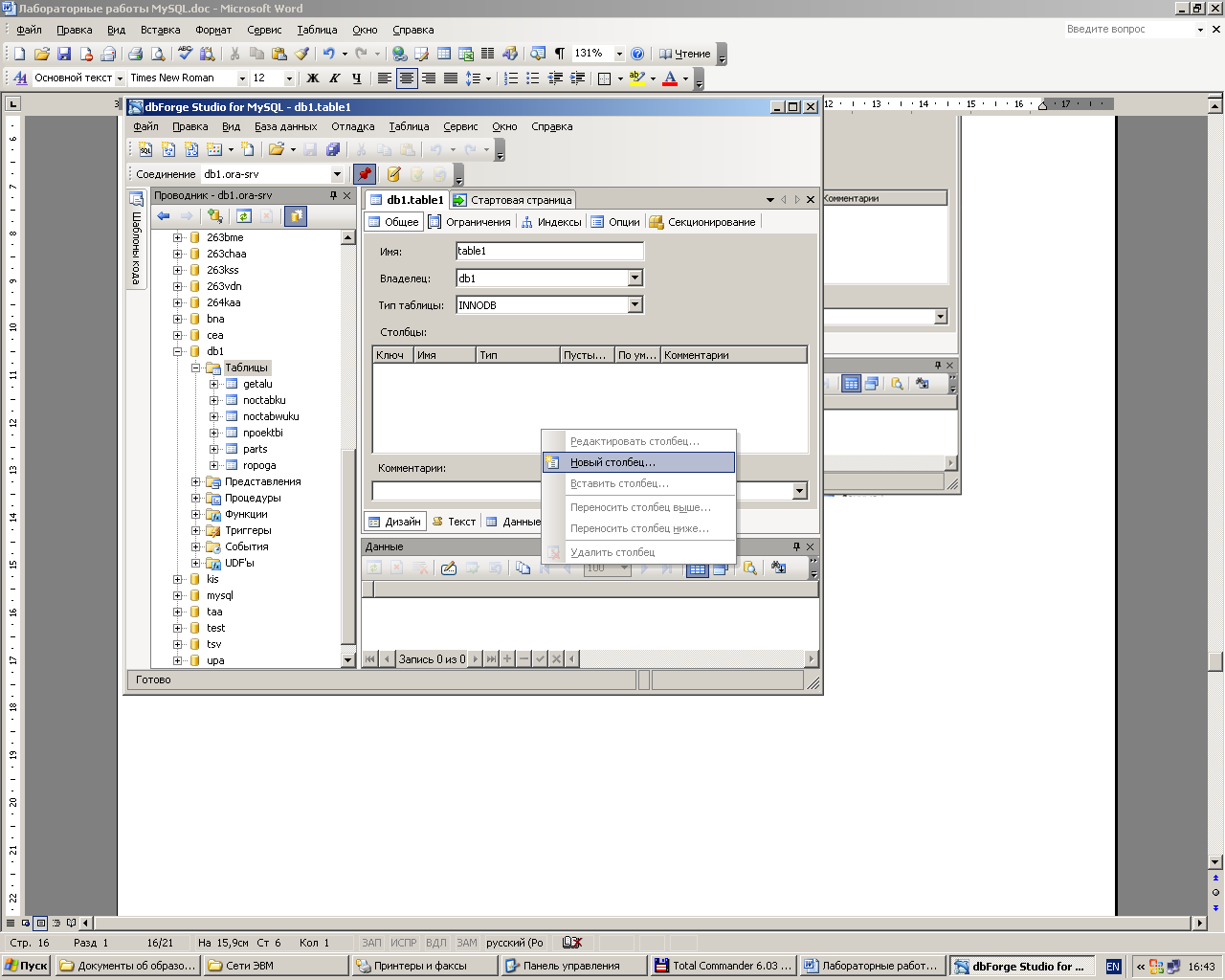The image size is (1225, 980).
Task: Toggle italic formatting button К
Action: 334,78
